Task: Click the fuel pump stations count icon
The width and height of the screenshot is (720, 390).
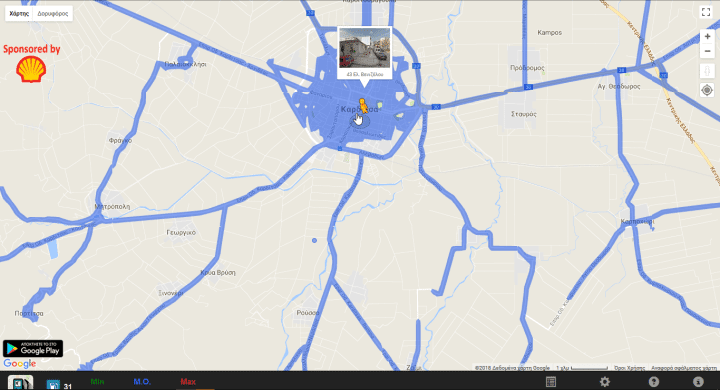Action: click(x=53, y=384)
